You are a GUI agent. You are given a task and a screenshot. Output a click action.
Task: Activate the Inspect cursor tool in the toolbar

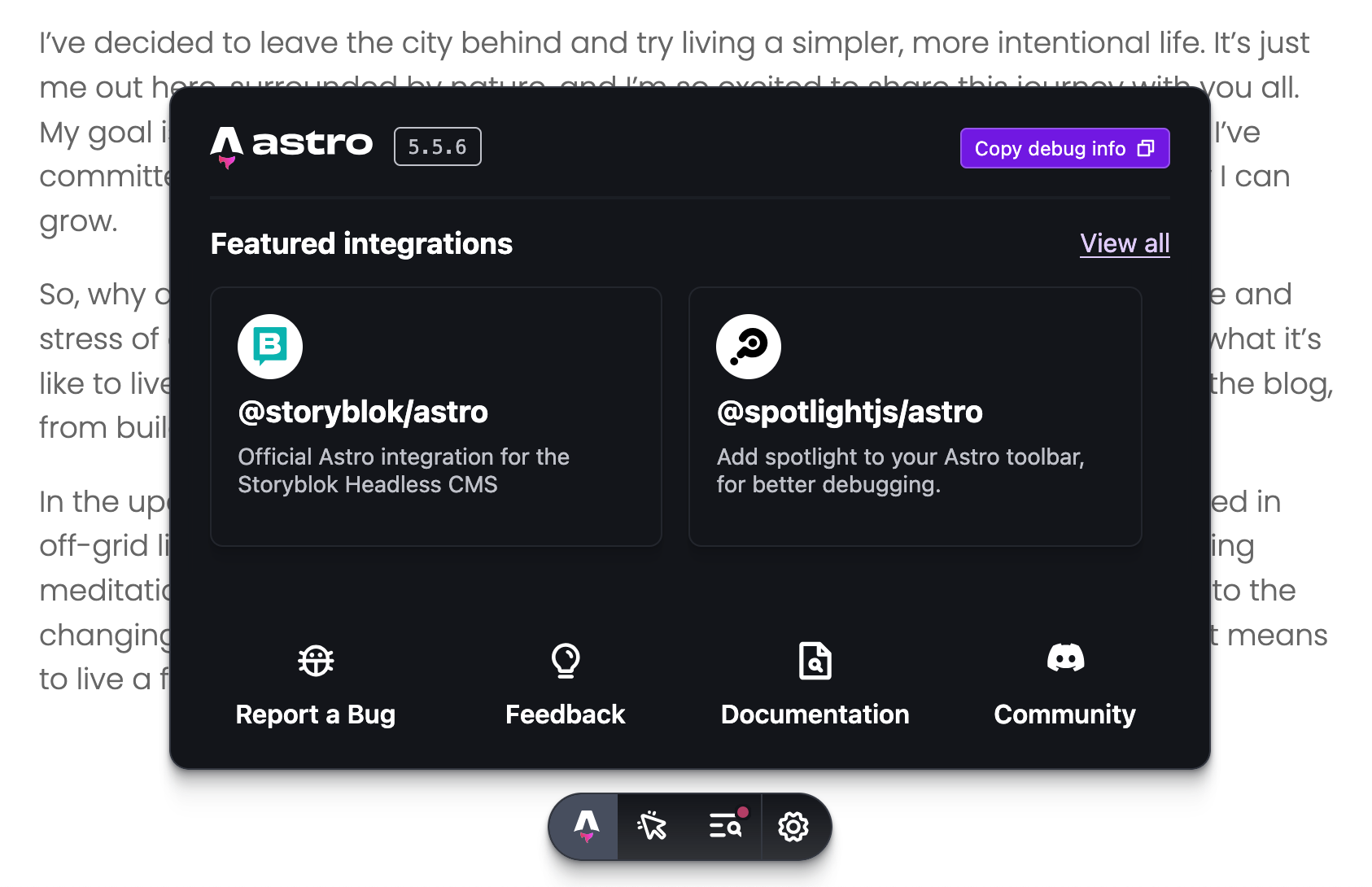click(653, 827)
